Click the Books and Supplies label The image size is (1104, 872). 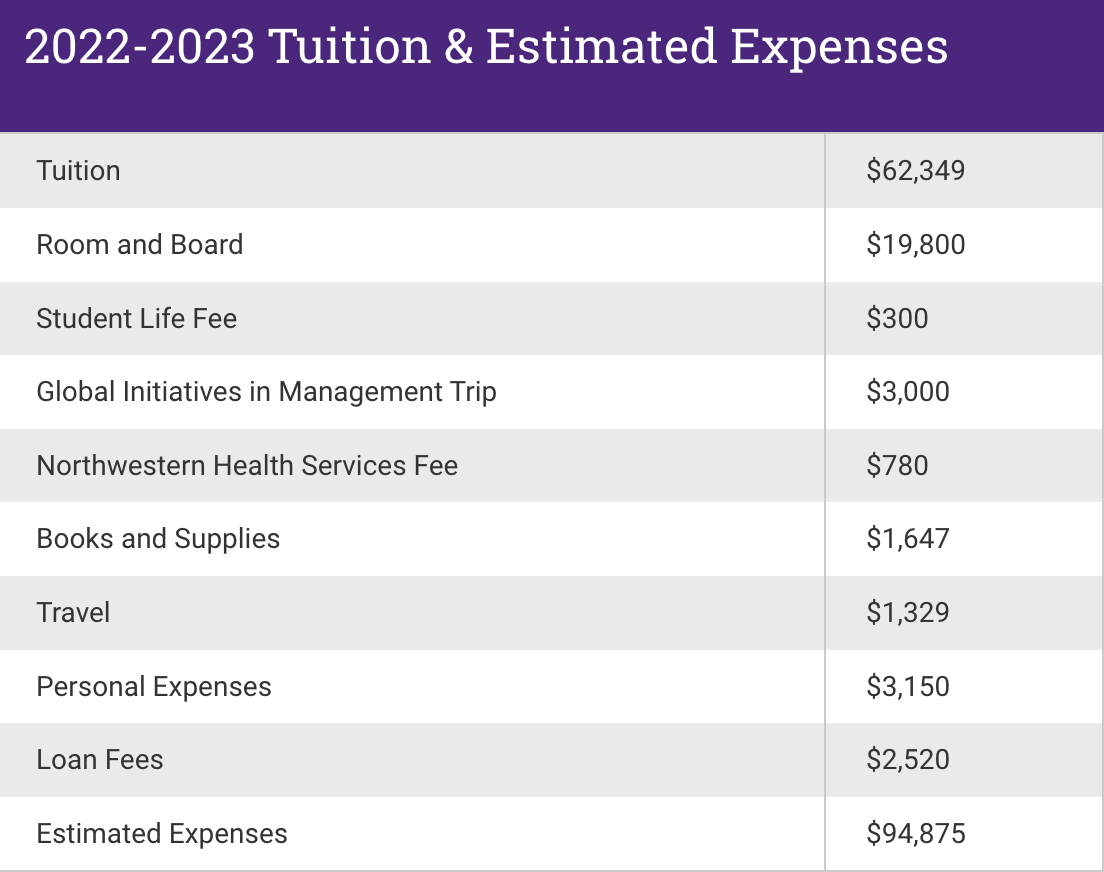(158, 539)
